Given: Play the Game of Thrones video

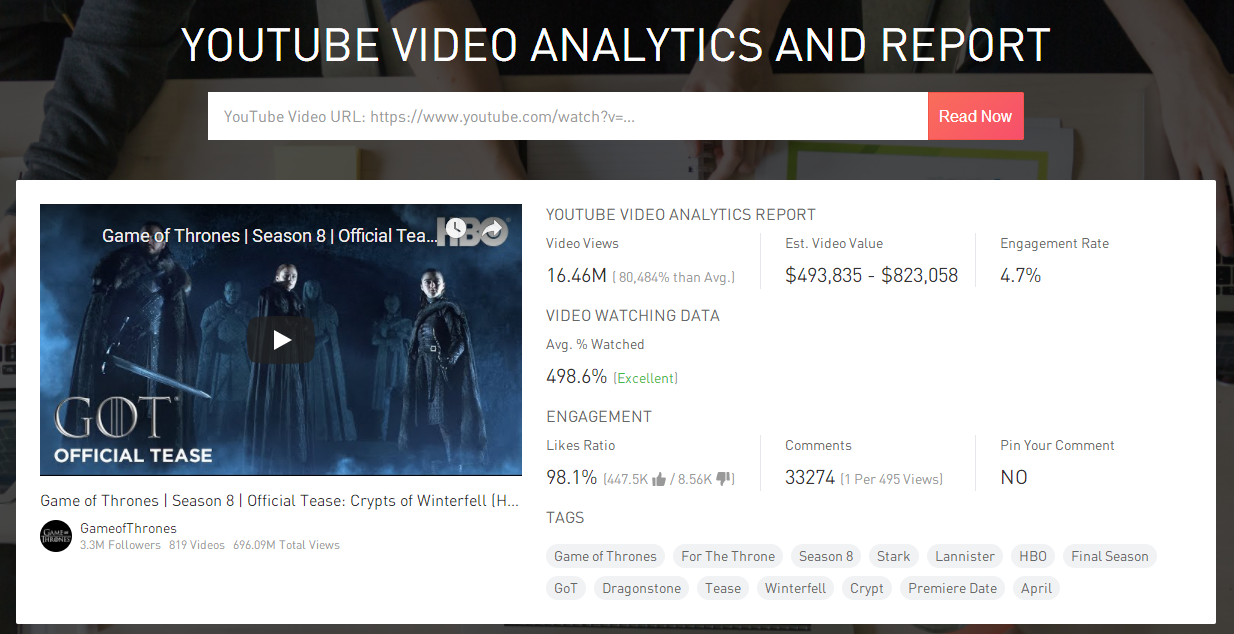Looking at the screenshot, I should tap(281, 340).
